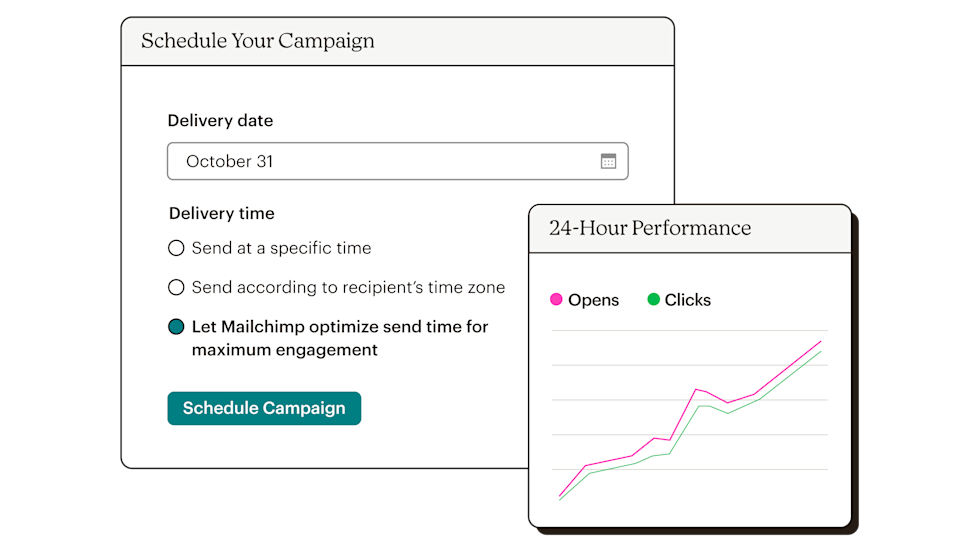Choose the recipient's time zone radio button
Viewport: 980px width, 552px height.
[x=176, y=287]
